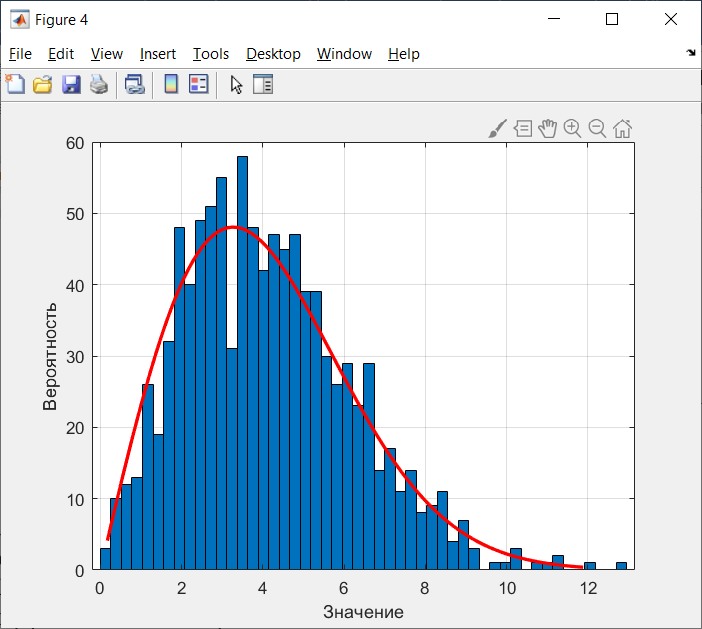The image size is (702, 629).
Task: Minimize the Figure 4 window
Action: click(x=554, y=19)
